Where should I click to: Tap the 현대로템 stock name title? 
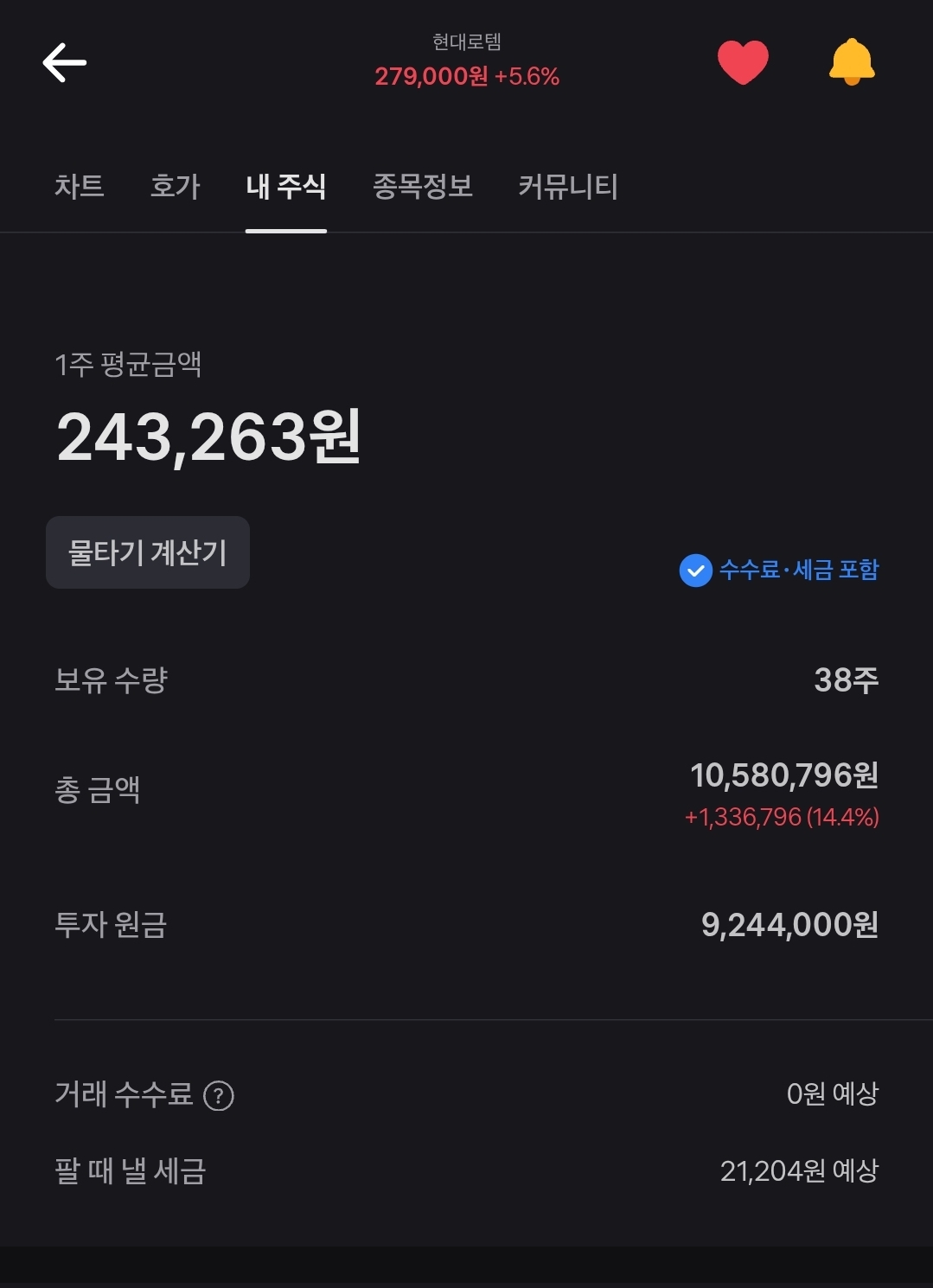click(467, 41)
